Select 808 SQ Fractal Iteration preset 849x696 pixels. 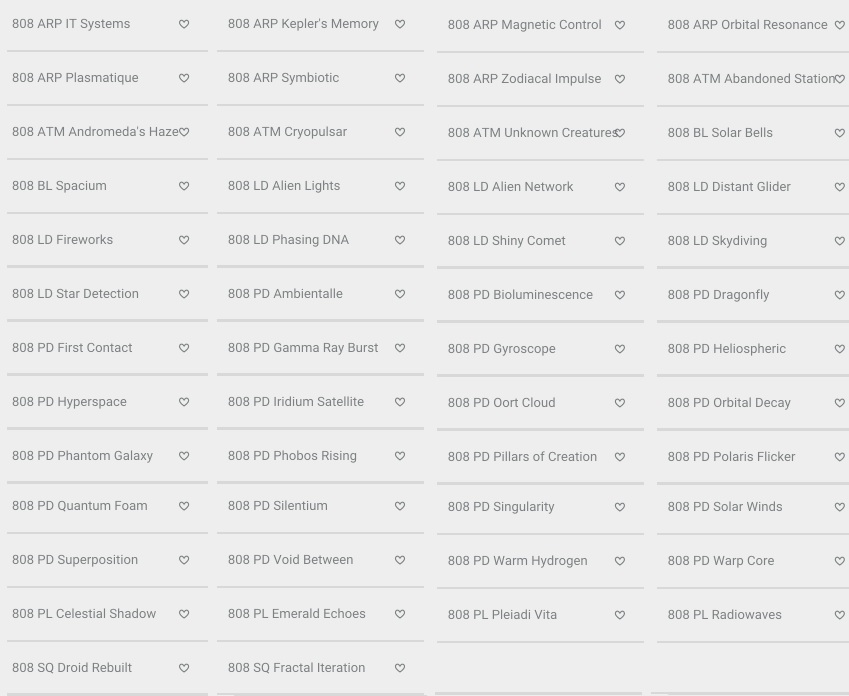296,668
